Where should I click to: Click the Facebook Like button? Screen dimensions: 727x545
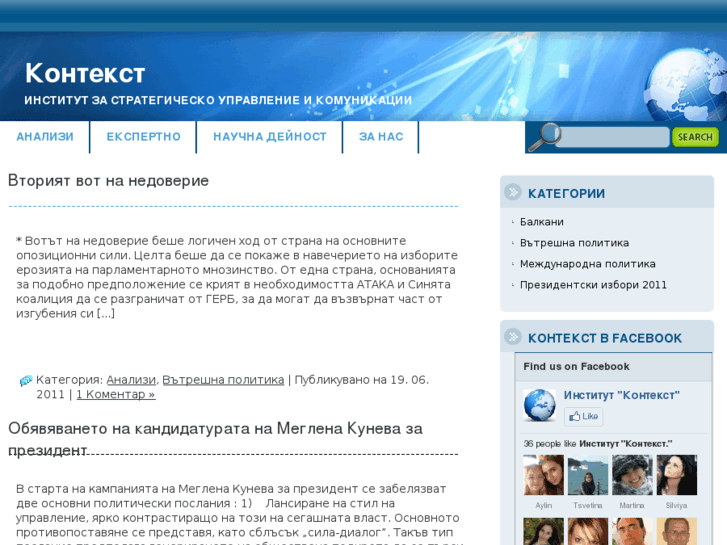[583, 416]
